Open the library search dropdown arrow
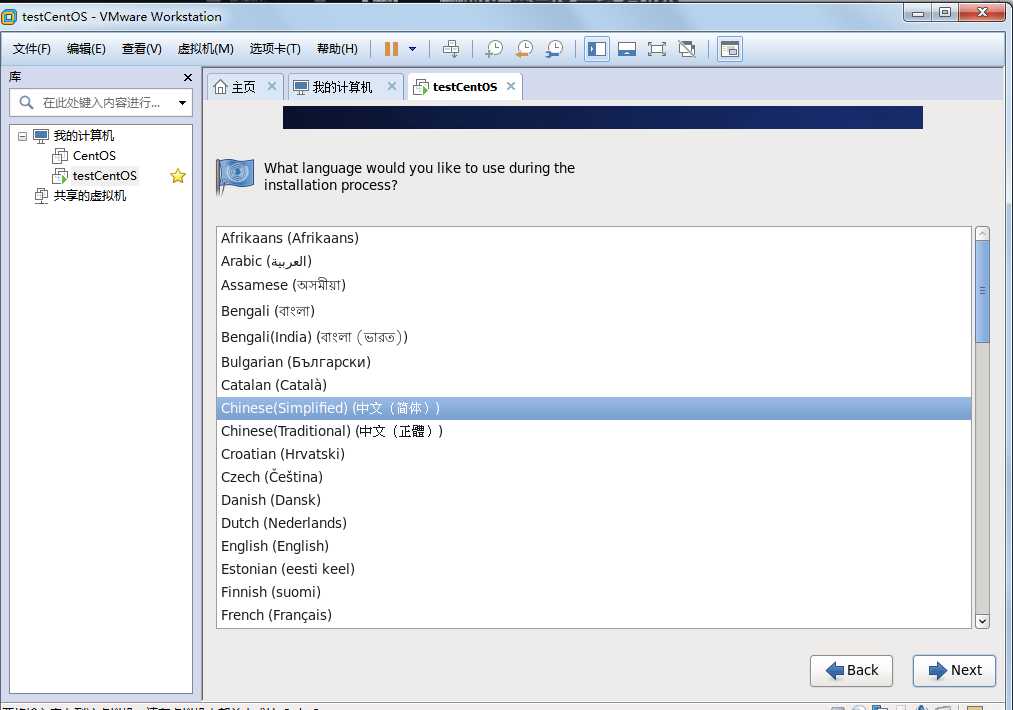Image resolution: width=1013 pixels, height=710 pixels. tap(182, 103)
